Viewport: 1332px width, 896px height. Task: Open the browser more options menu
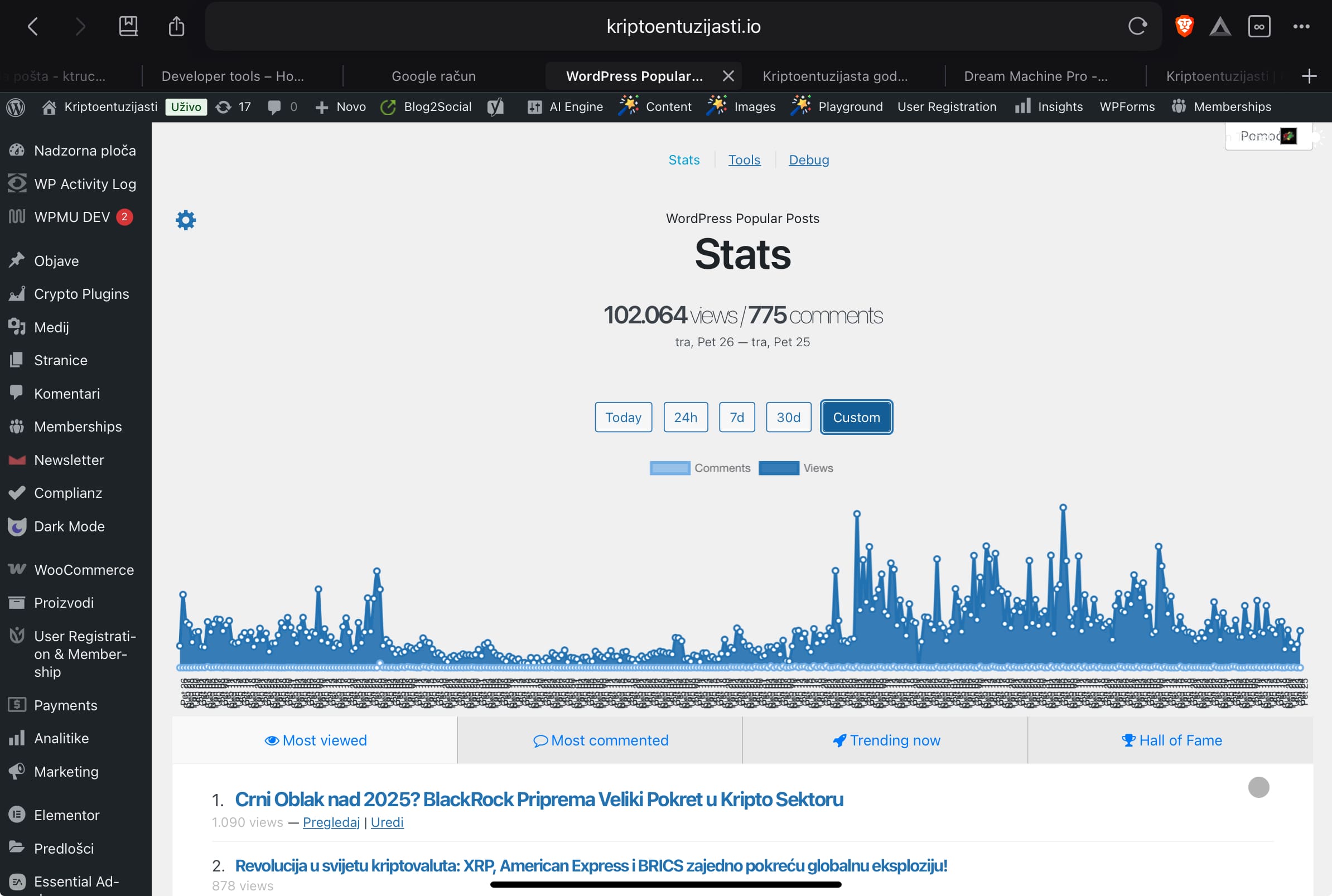[1301, 26]
